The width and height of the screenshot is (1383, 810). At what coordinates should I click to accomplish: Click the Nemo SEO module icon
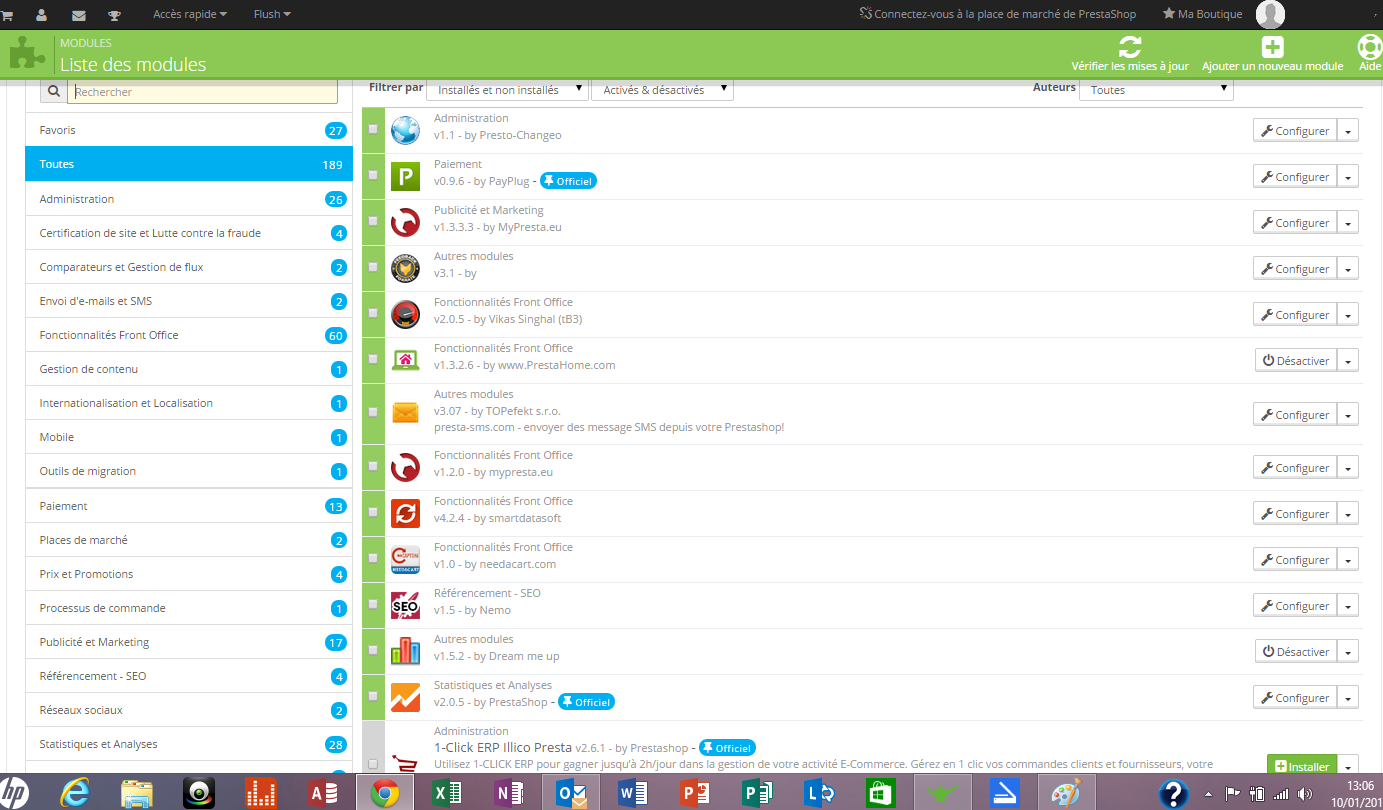point(405,605)
